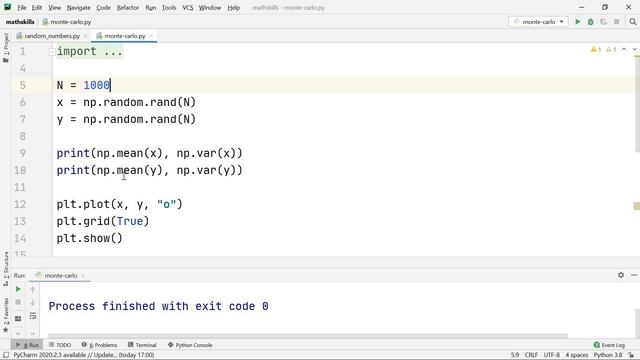
Task: Click the lock read-only toggle in status bar
Action: point(631,355)
